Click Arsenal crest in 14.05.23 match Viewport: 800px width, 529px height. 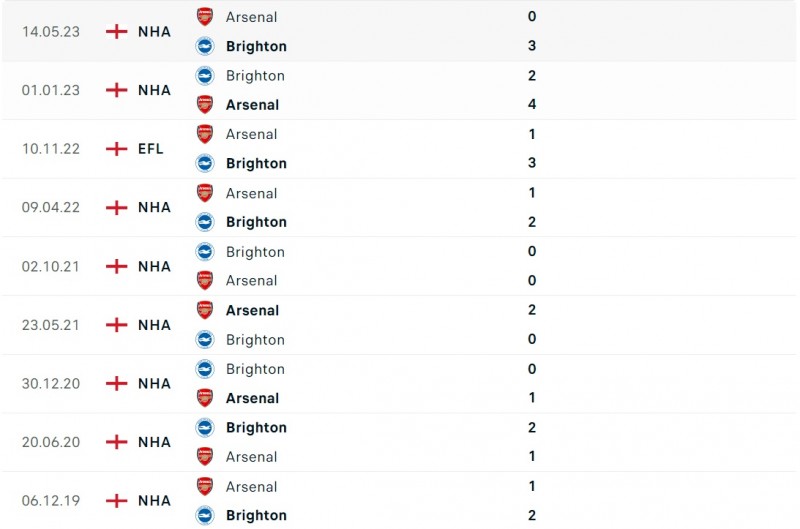[x=205, y=16]
